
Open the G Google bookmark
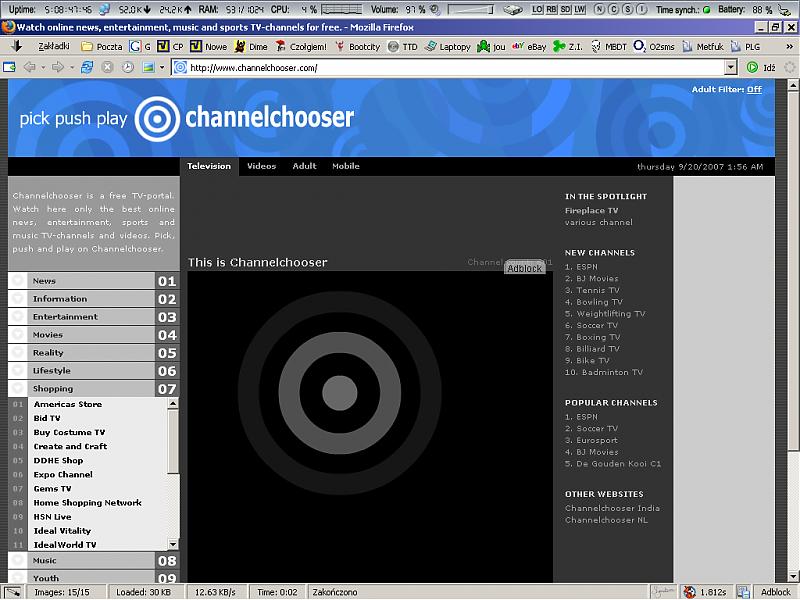tap(140, 46)
